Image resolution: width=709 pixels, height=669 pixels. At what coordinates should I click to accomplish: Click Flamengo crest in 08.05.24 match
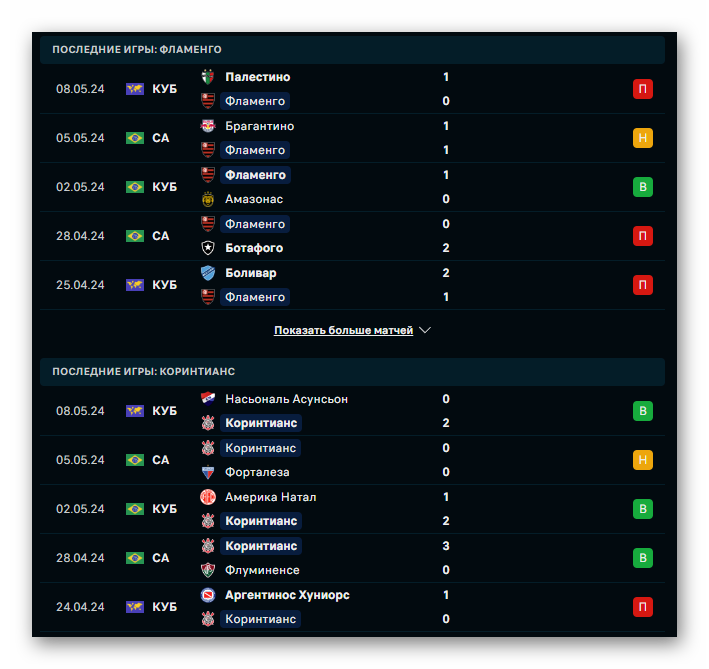click(x=208, y=101)
